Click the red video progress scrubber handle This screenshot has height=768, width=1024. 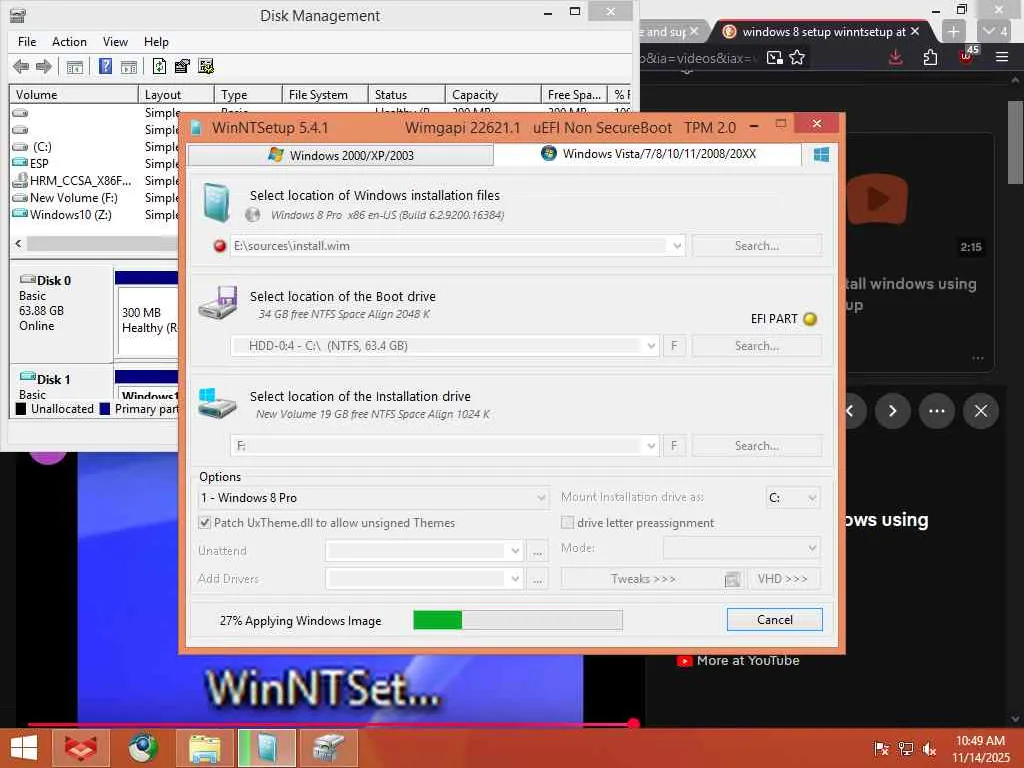click(x=633, y=724)
